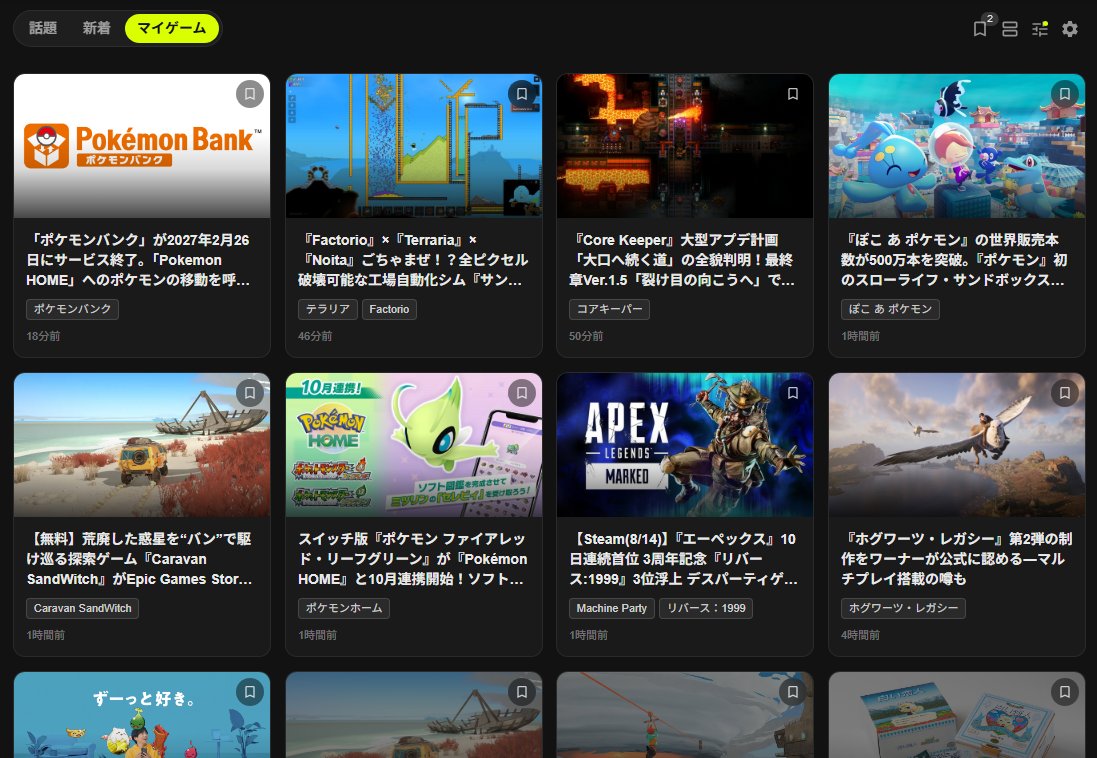Screen dimensions: 1097x758
Task: Filter by the ポケモンホーム tag
Action: pyautogui.click(x=344, y=608)
